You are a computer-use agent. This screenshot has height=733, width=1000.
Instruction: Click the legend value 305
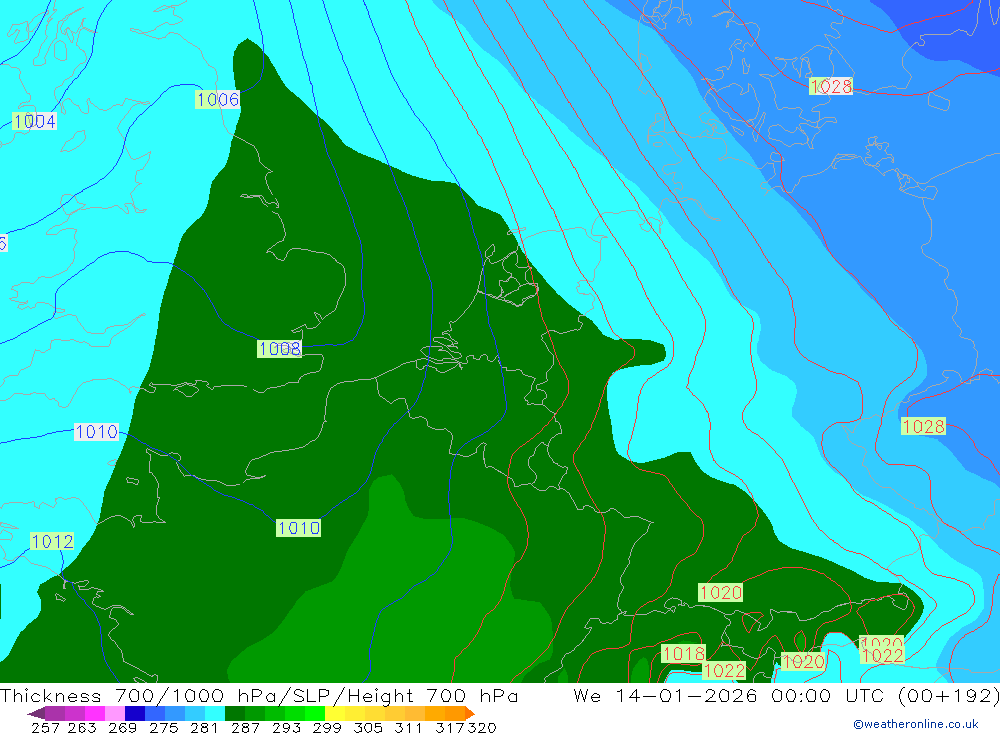point(367,728)
